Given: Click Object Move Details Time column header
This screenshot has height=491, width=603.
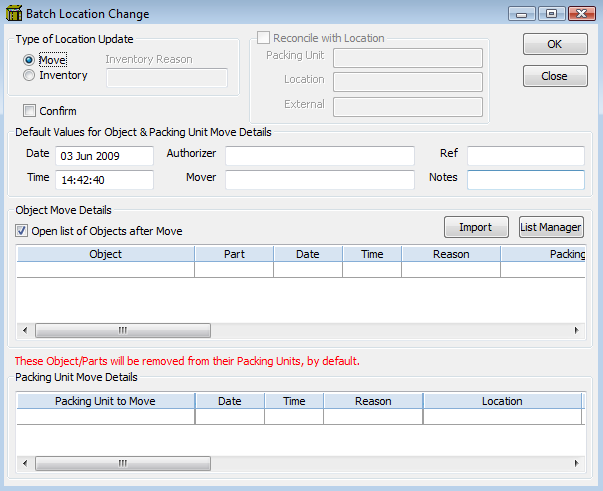Looking at the screenshot, I should pyautogui.click(x=372, y=254).
